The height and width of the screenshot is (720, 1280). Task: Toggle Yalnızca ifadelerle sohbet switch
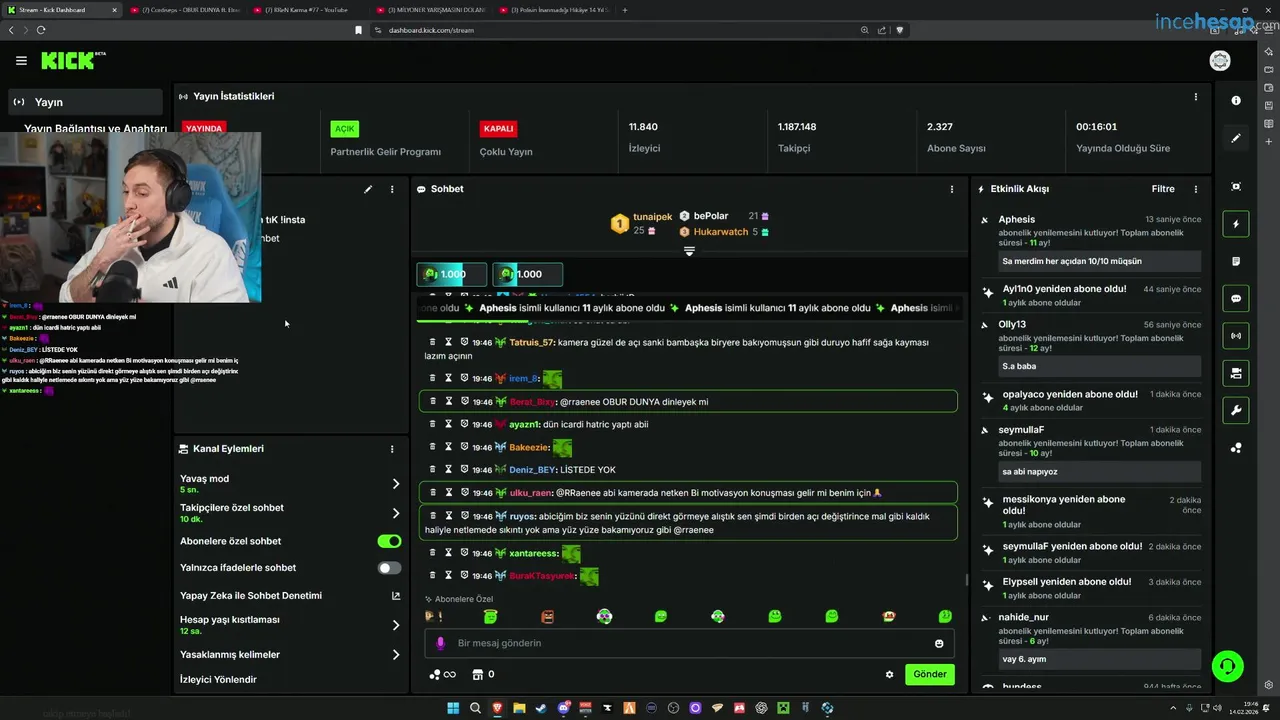click(389, 568)
